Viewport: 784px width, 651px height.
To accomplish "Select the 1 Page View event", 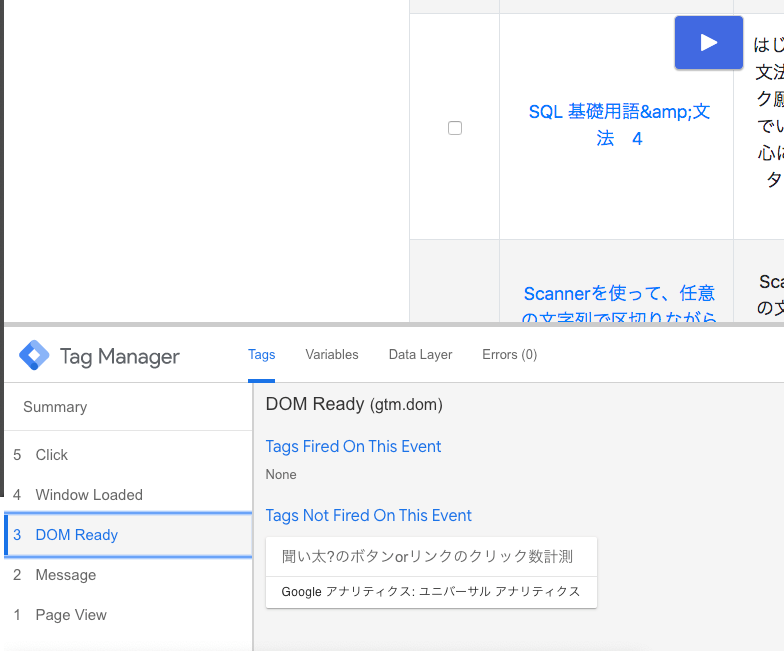I will (x=128, y=615).
